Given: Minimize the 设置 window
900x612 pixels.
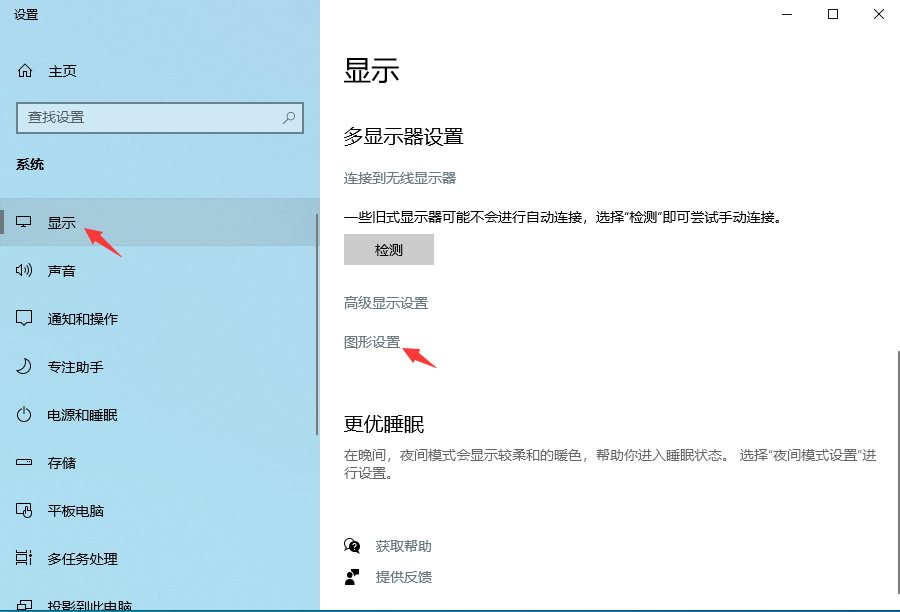Looking at the screenshot, I should [787, 14].
